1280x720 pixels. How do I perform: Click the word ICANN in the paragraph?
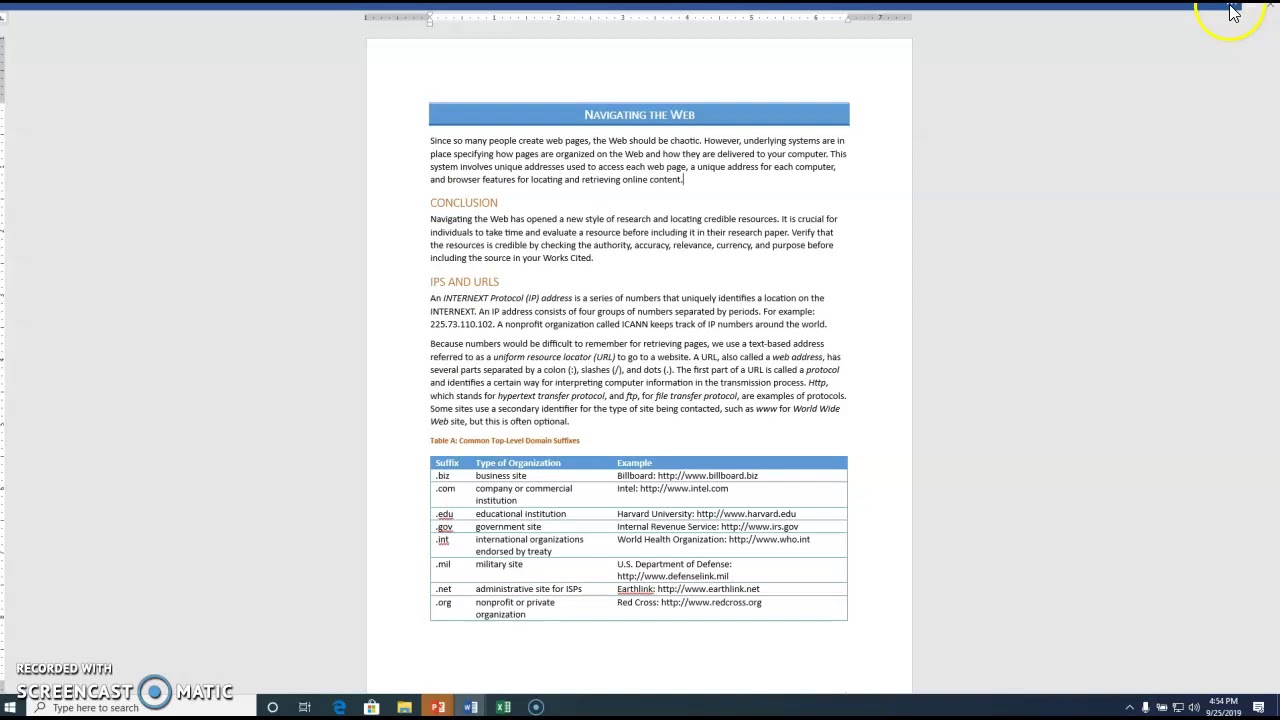(635, 324)
